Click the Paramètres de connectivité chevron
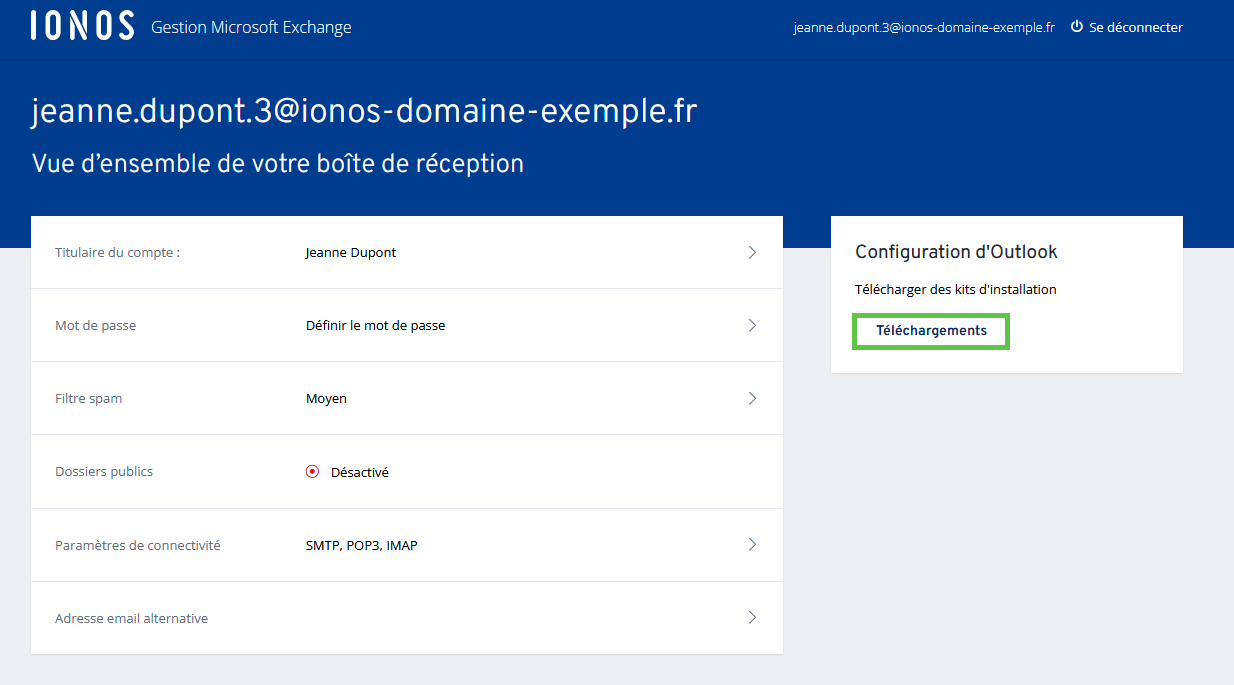1234x685 pixels. pos(752,545)
